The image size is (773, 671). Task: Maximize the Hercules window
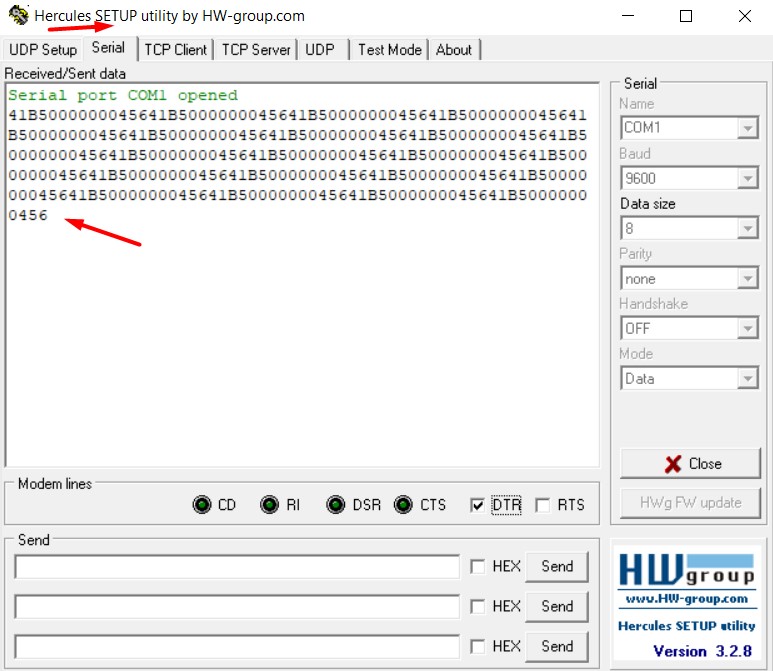click(x=686, y=15)
